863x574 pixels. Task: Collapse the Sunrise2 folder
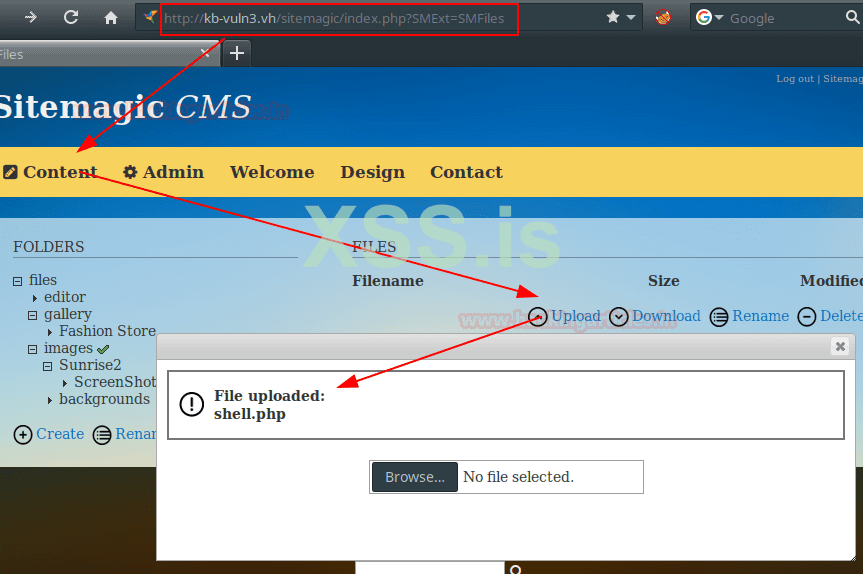48,367
